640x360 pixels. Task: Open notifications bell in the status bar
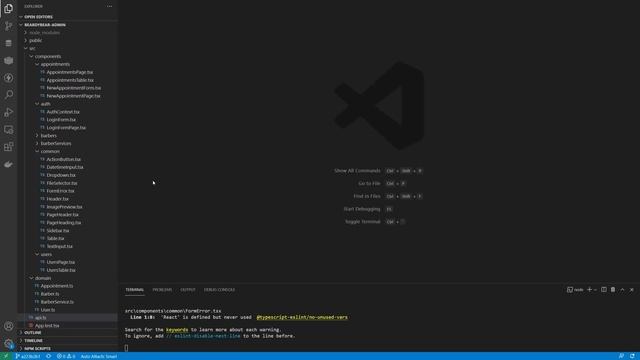[x=632, y=356]
